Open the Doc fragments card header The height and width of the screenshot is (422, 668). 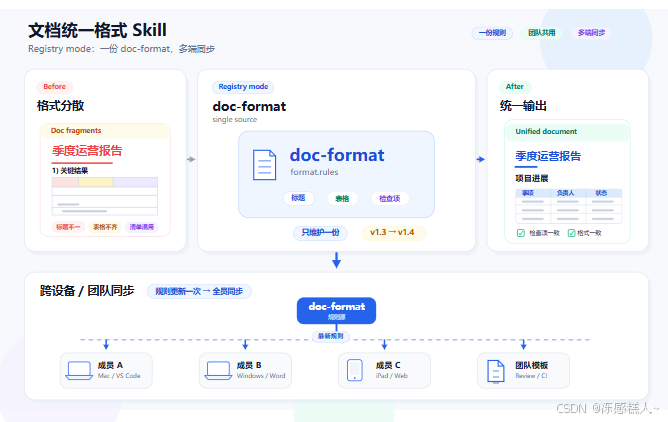[x=105, y=131]
